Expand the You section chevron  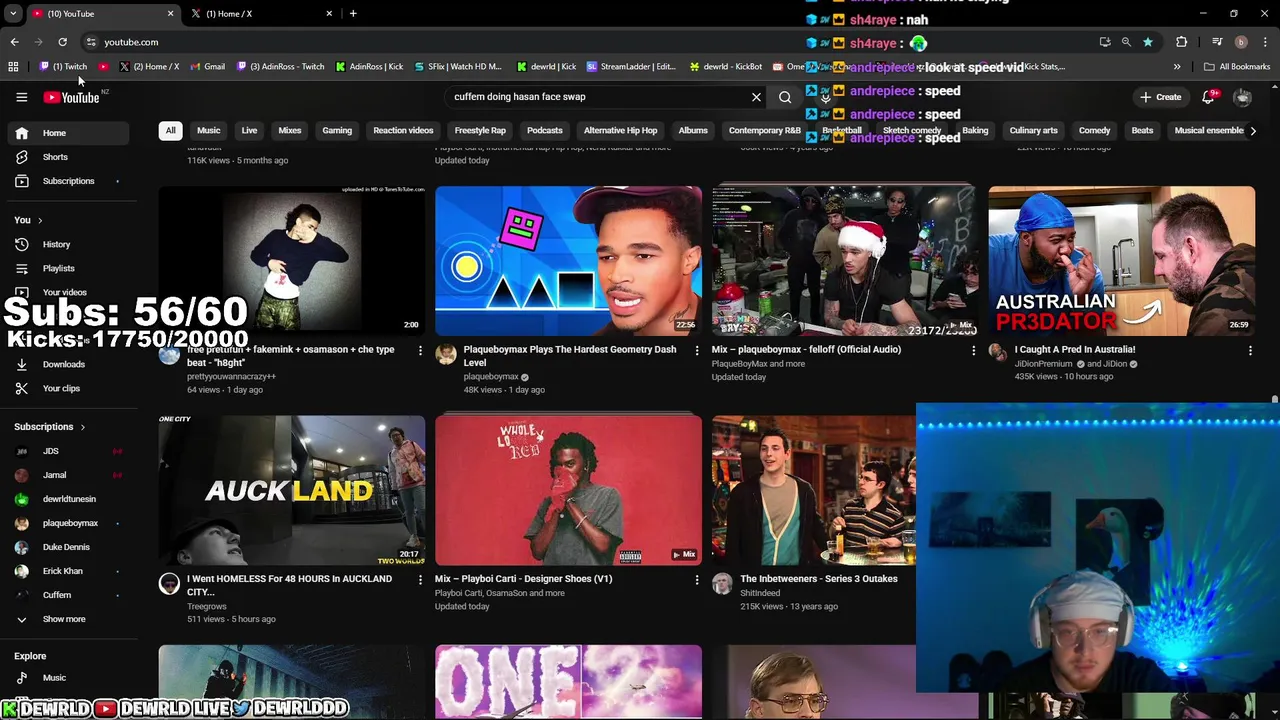40,220
